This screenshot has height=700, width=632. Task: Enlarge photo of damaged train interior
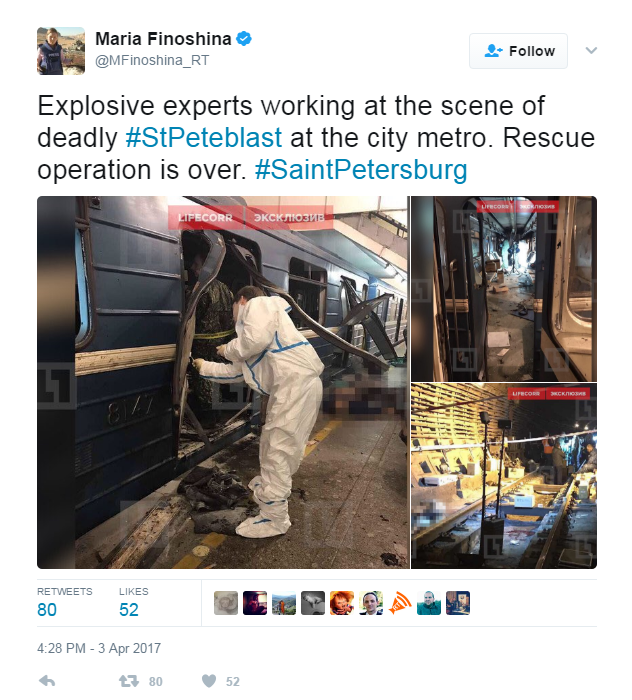(x=504, y=288)
